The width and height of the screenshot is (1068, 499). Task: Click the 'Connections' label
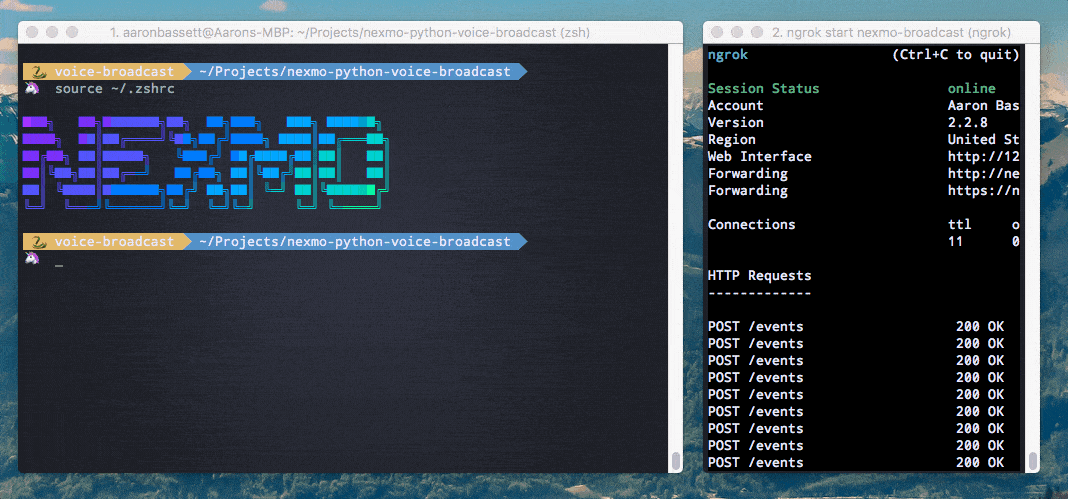click(751, 225)
